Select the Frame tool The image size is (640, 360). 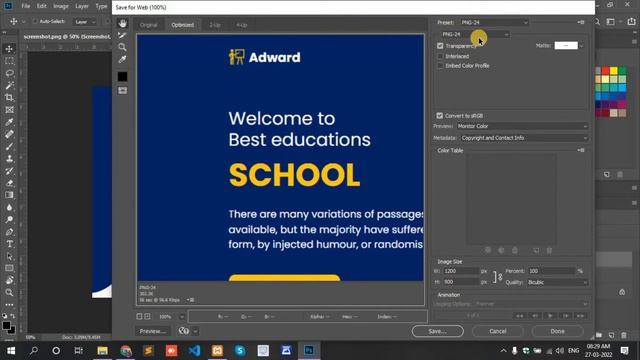pyautogui.click(x=9, y=110)
